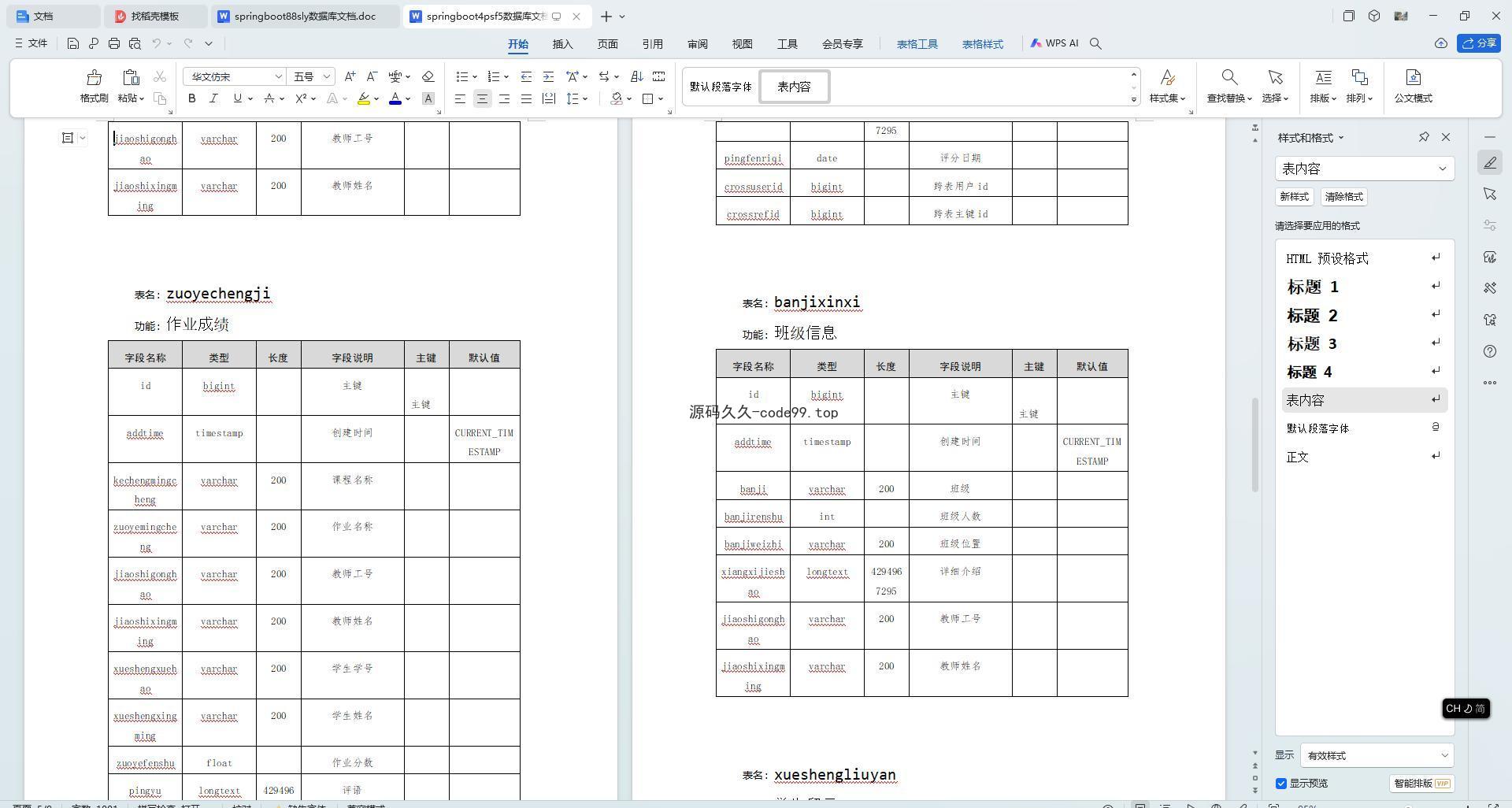Click the clear formatting eraser icon

pyautogui.click(x=428, y=76)
